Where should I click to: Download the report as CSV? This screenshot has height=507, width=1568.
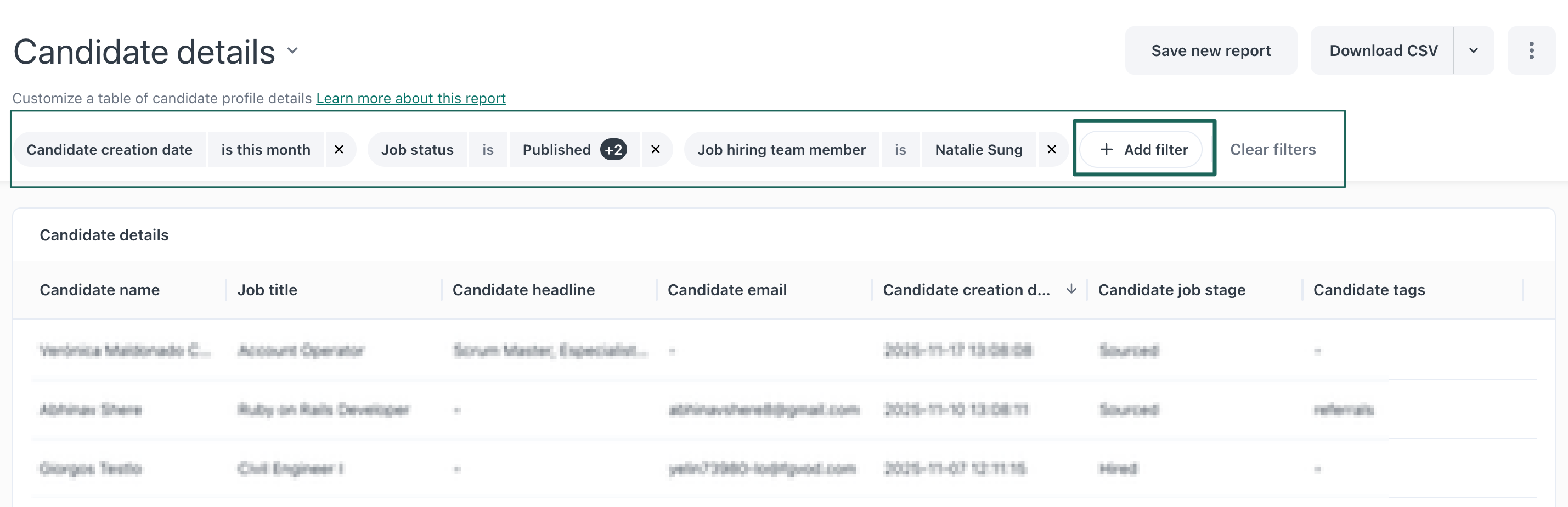(x=1383, y=50)
